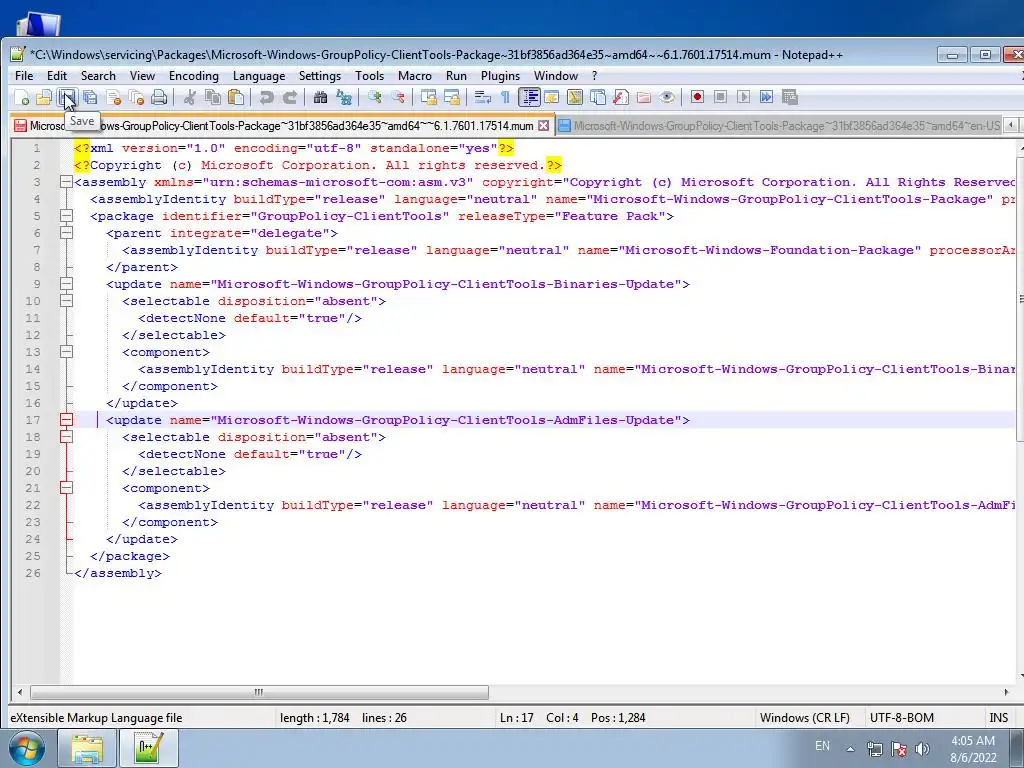Click the Cut scissors icon
The image size is (1024, 768).
point(189,97)
